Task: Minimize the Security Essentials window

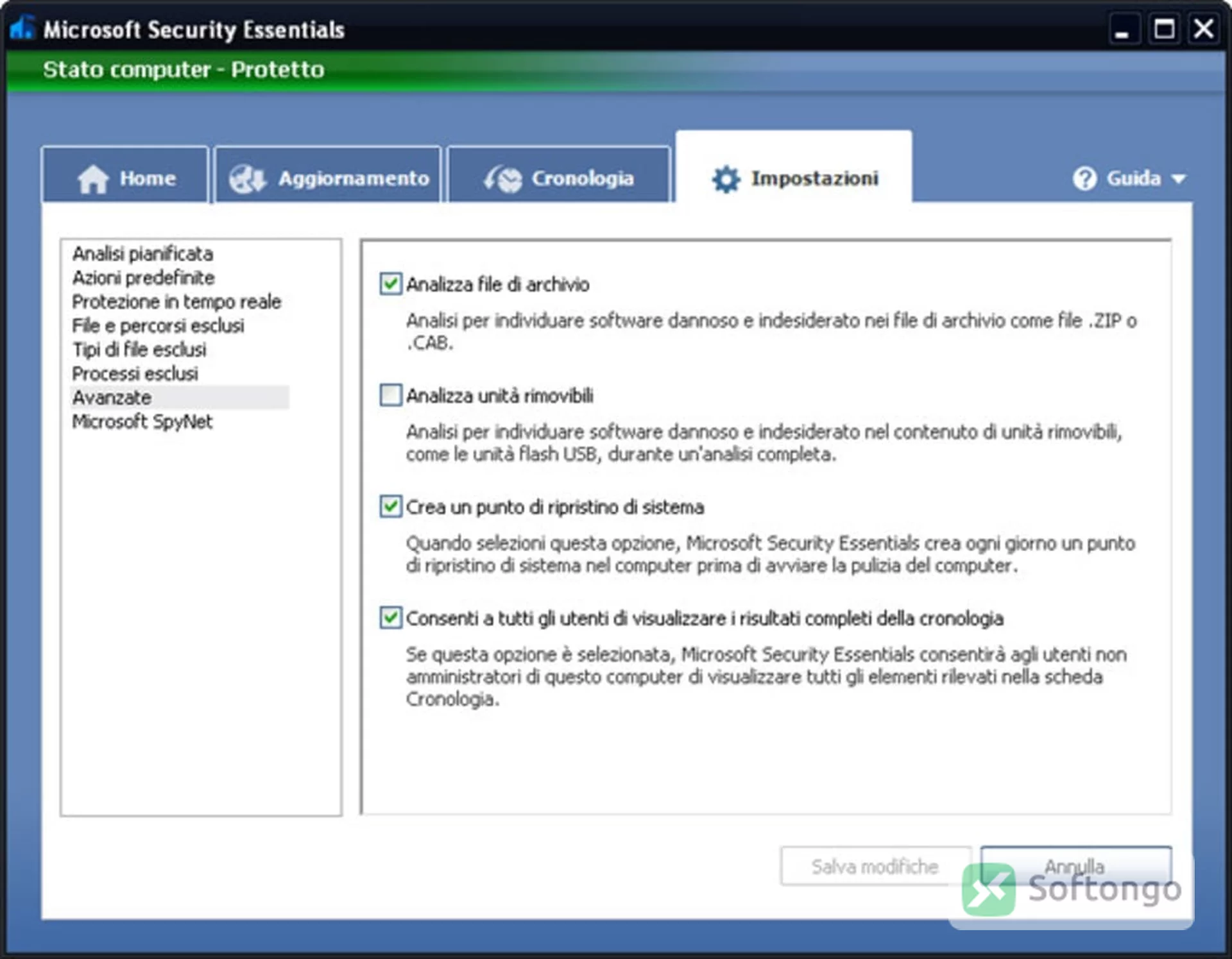Action: click(x=1123, y=30)
